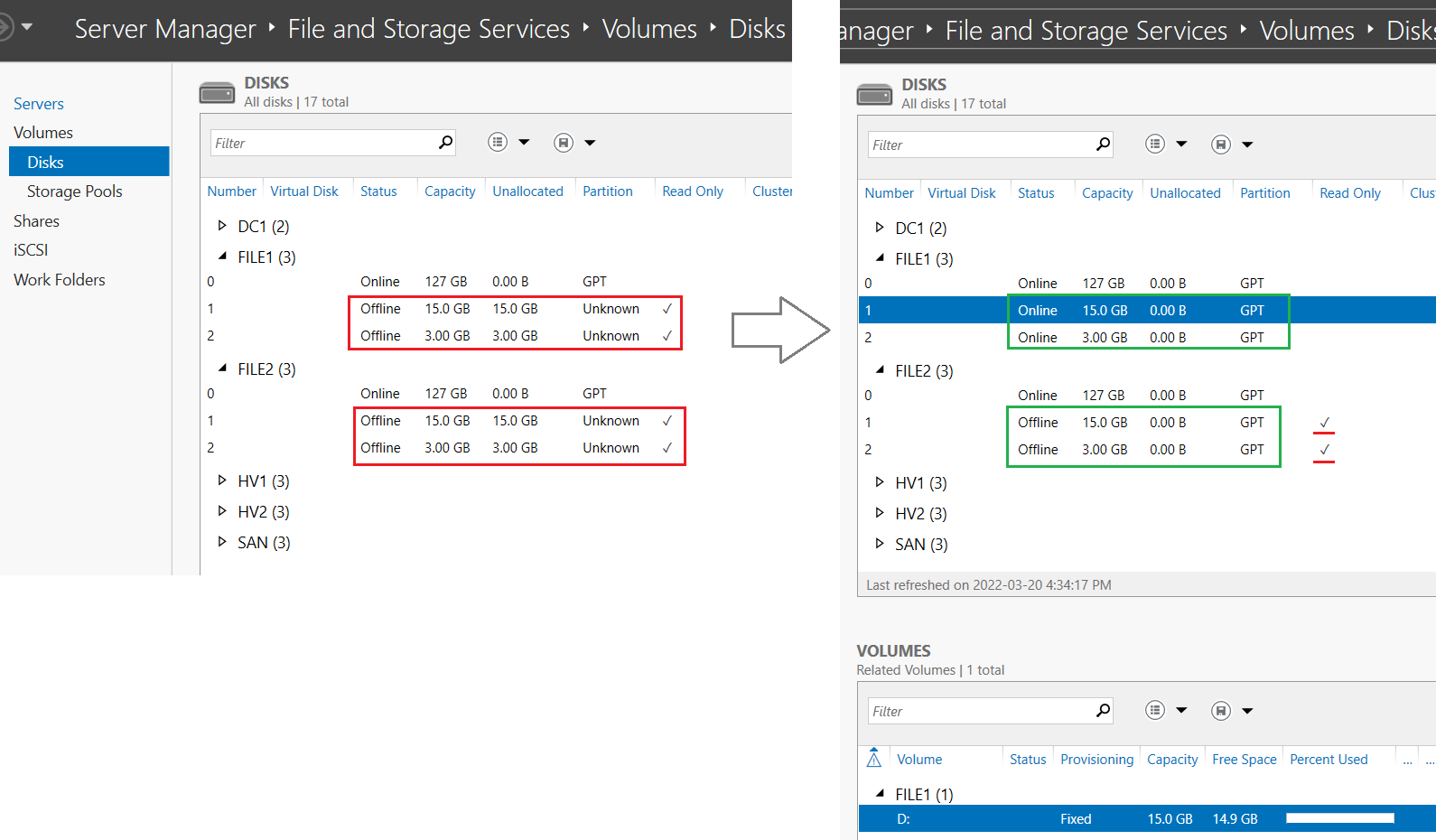Viewport: 1436px width, 840px height.
Task: Click the search magnifier in left Disks filter
Action: pos(445,142)
